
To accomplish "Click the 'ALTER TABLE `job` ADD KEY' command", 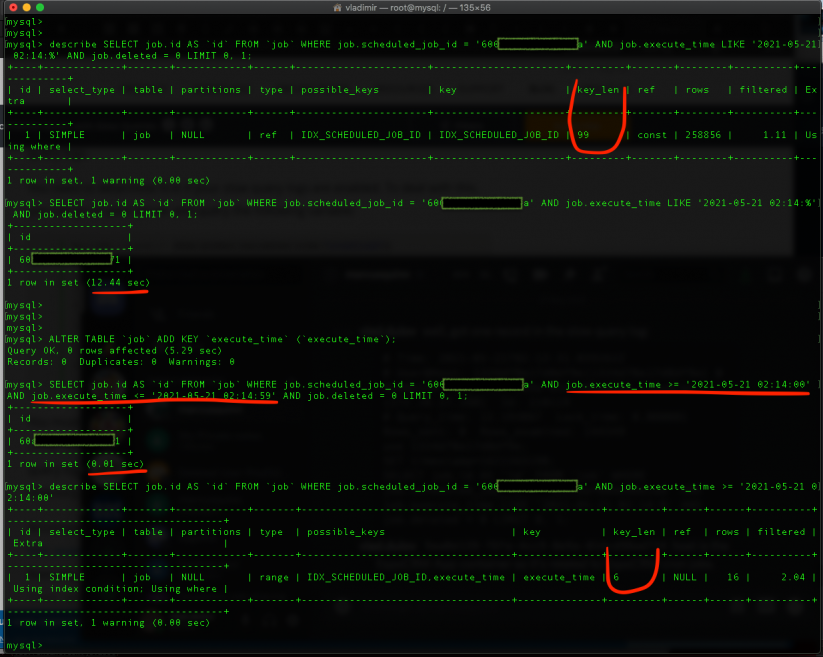I will point(124,339).
